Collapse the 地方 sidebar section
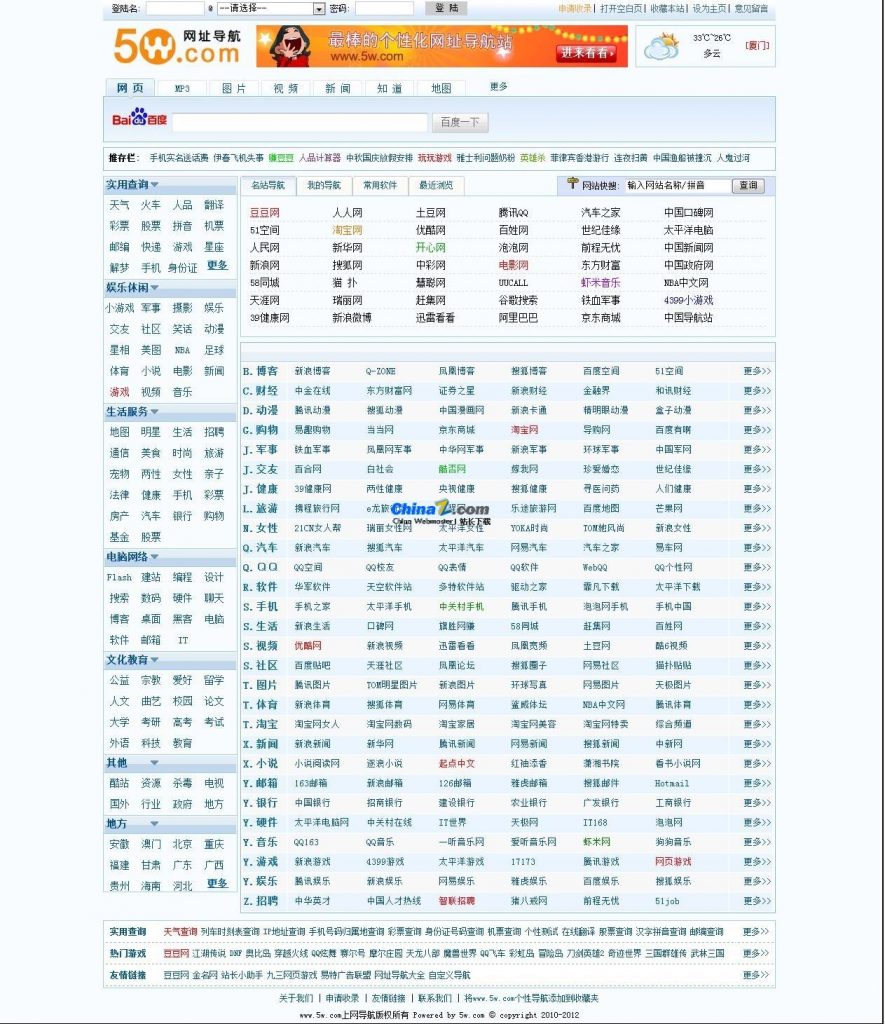The width and height of the screenshot is (885, 1024). (154, 824)
